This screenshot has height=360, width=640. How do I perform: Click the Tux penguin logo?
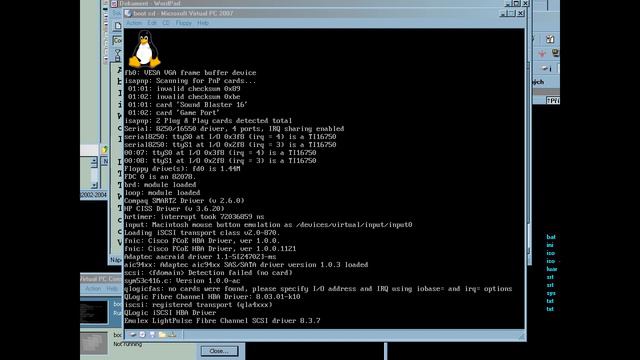pyautogui.click(x=144, y=49)
